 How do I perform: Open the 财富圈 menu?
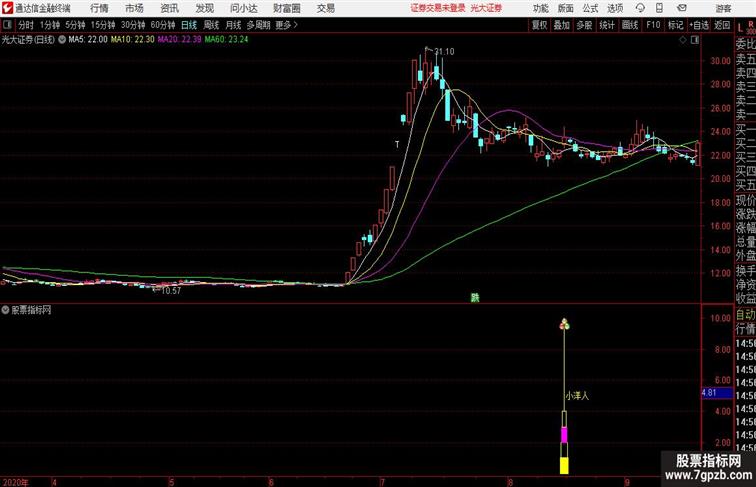click(287, 8)
